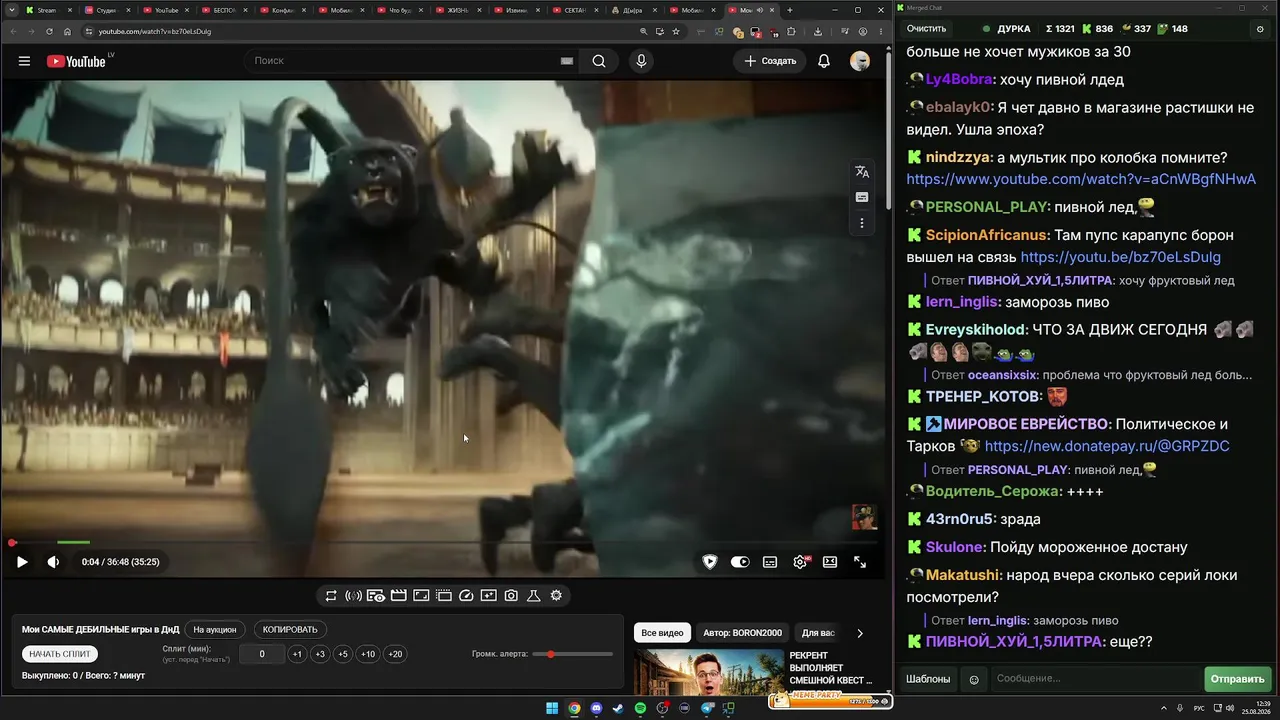Bookmark this page with the star icon

[x=676, y=31]
